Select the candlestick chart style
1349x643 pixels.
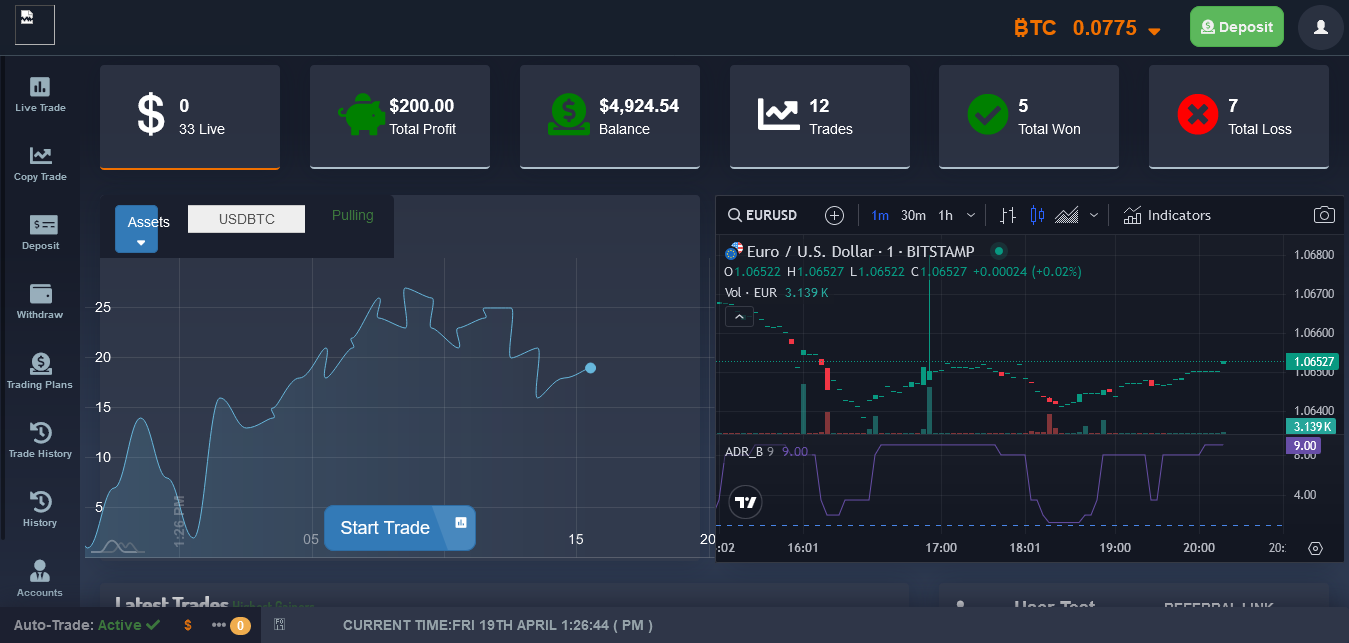1037,215
